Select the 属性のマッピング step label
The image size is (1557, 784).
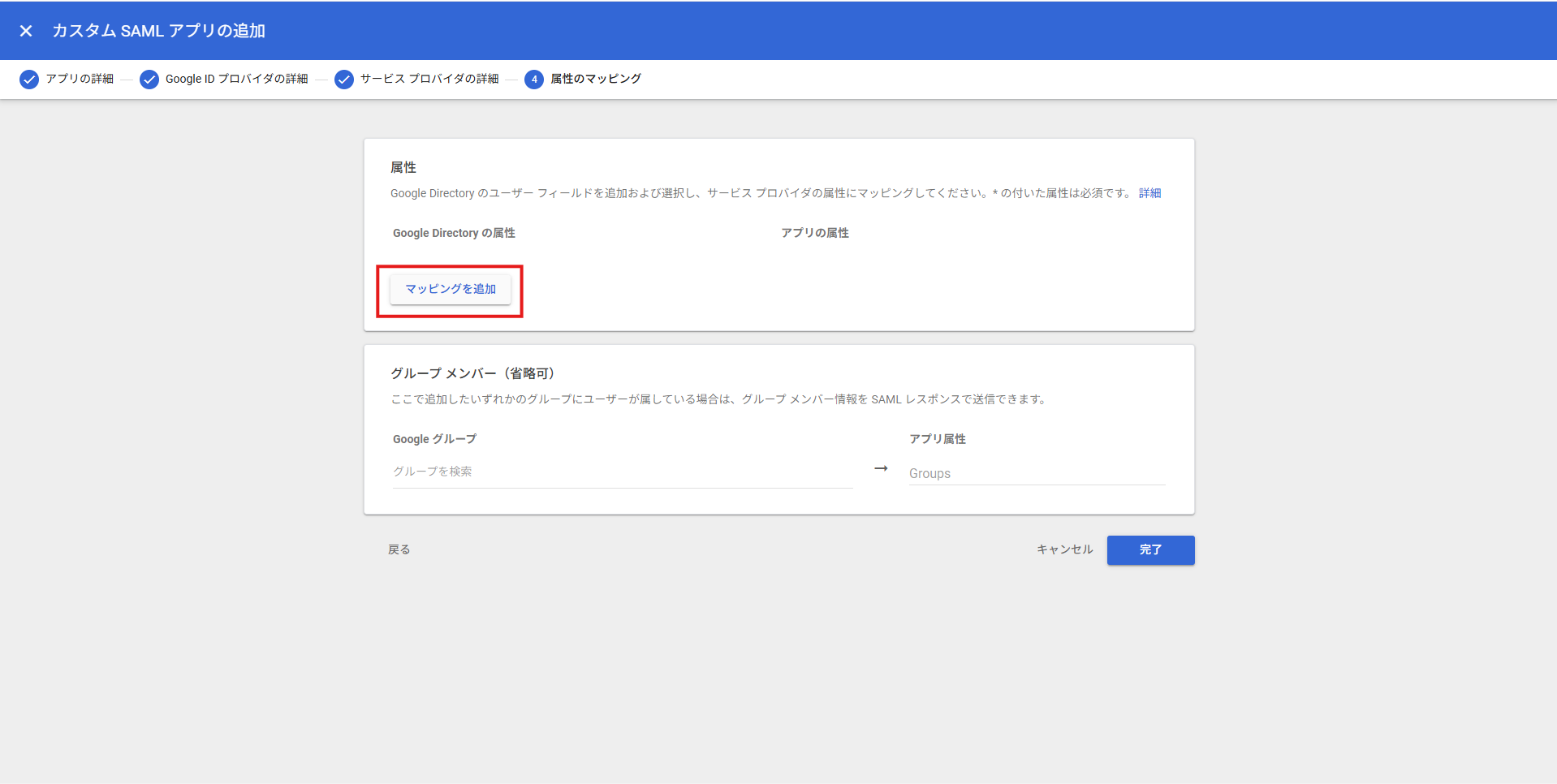596,79
